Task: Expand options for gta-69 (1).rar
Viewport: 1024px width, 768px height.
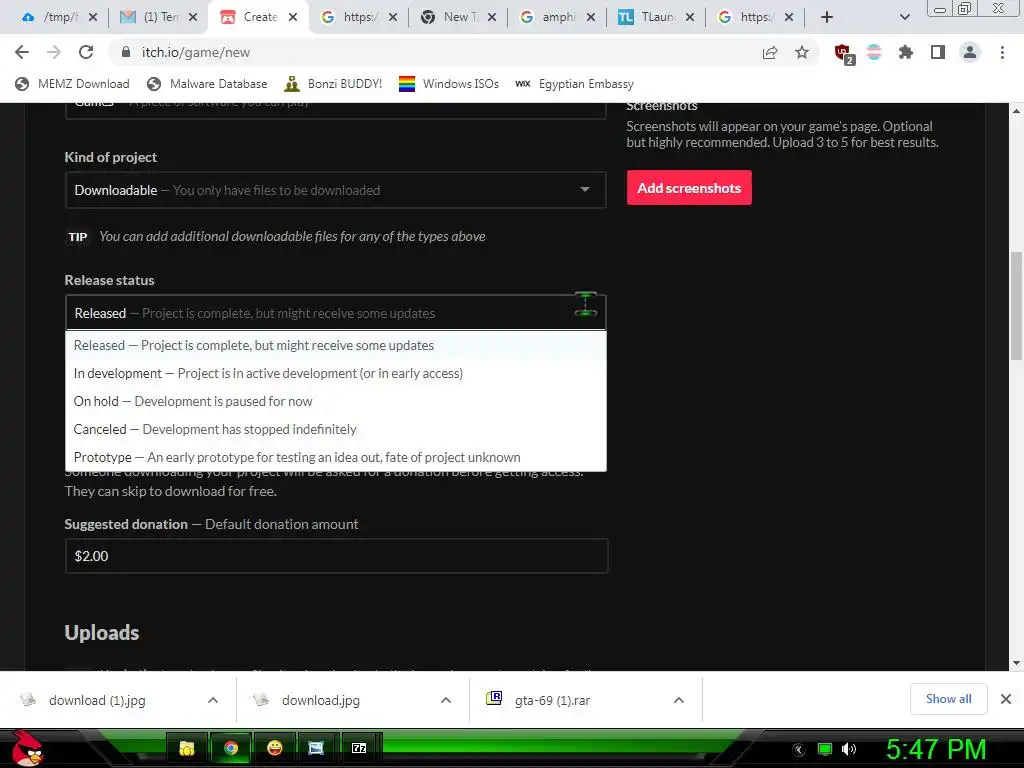Action: pyautogui.click(x=679, y=700)
